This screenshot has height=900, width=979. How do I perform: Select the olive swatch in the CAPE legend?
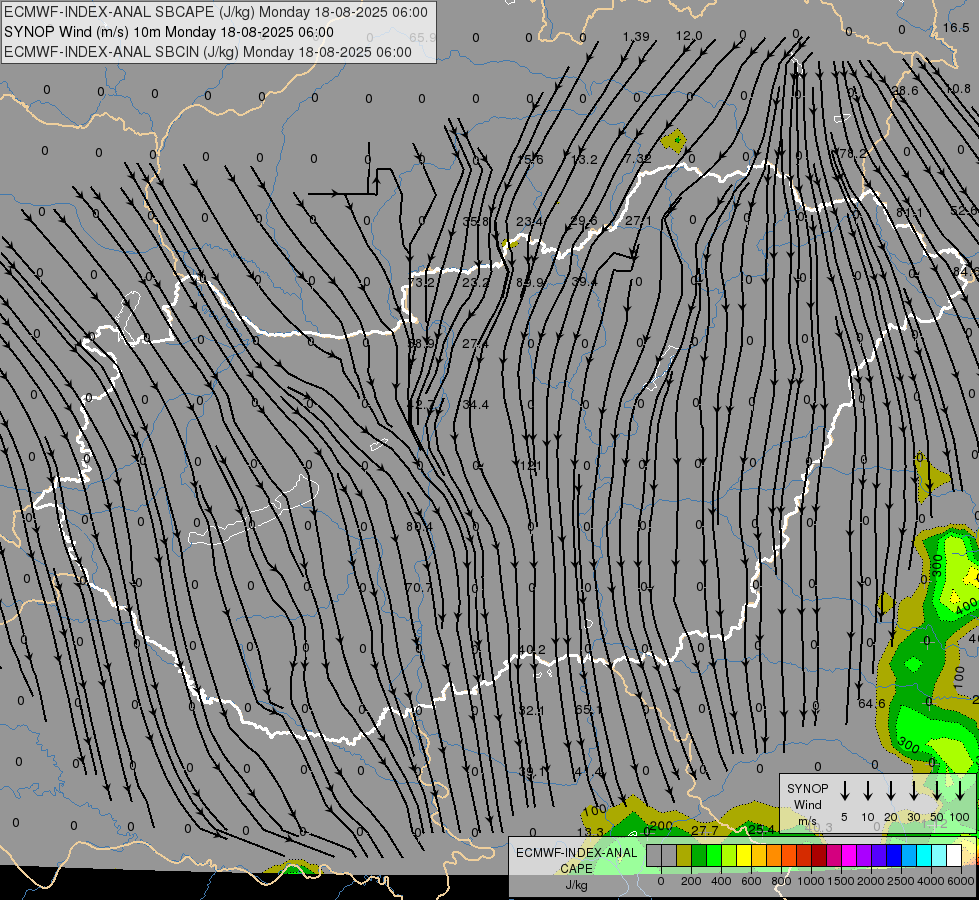point(684,856)
